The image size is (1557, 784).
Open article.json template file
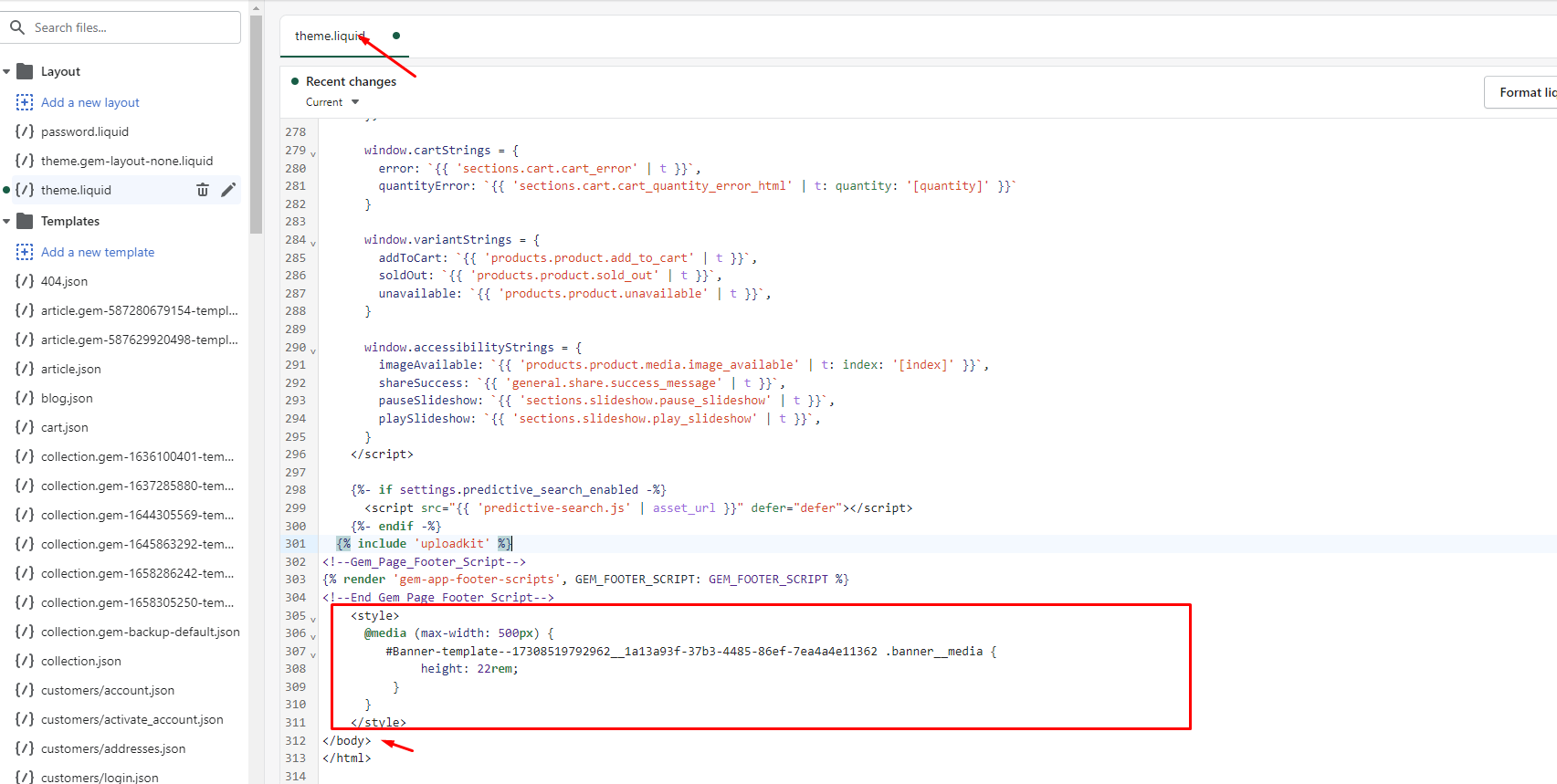[x=71, y=369]
